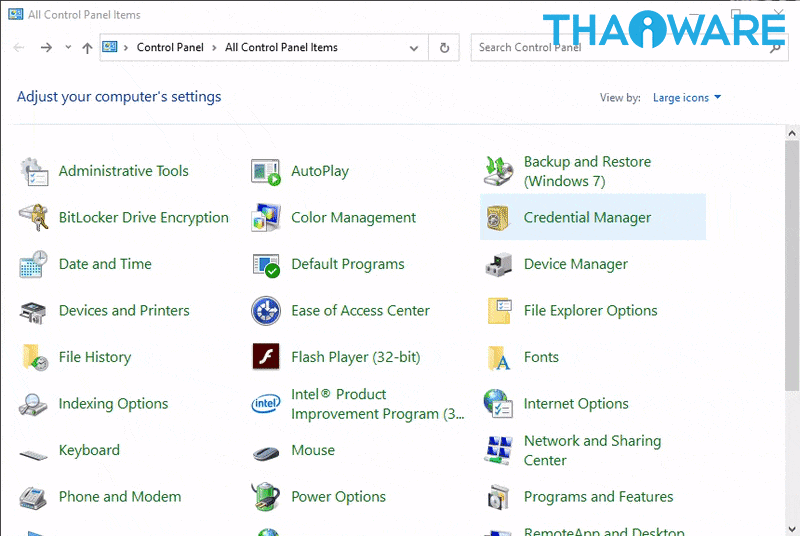Click the Date and Time calendar icon
This screenshot has height=536, width=800.
(34, 264)
